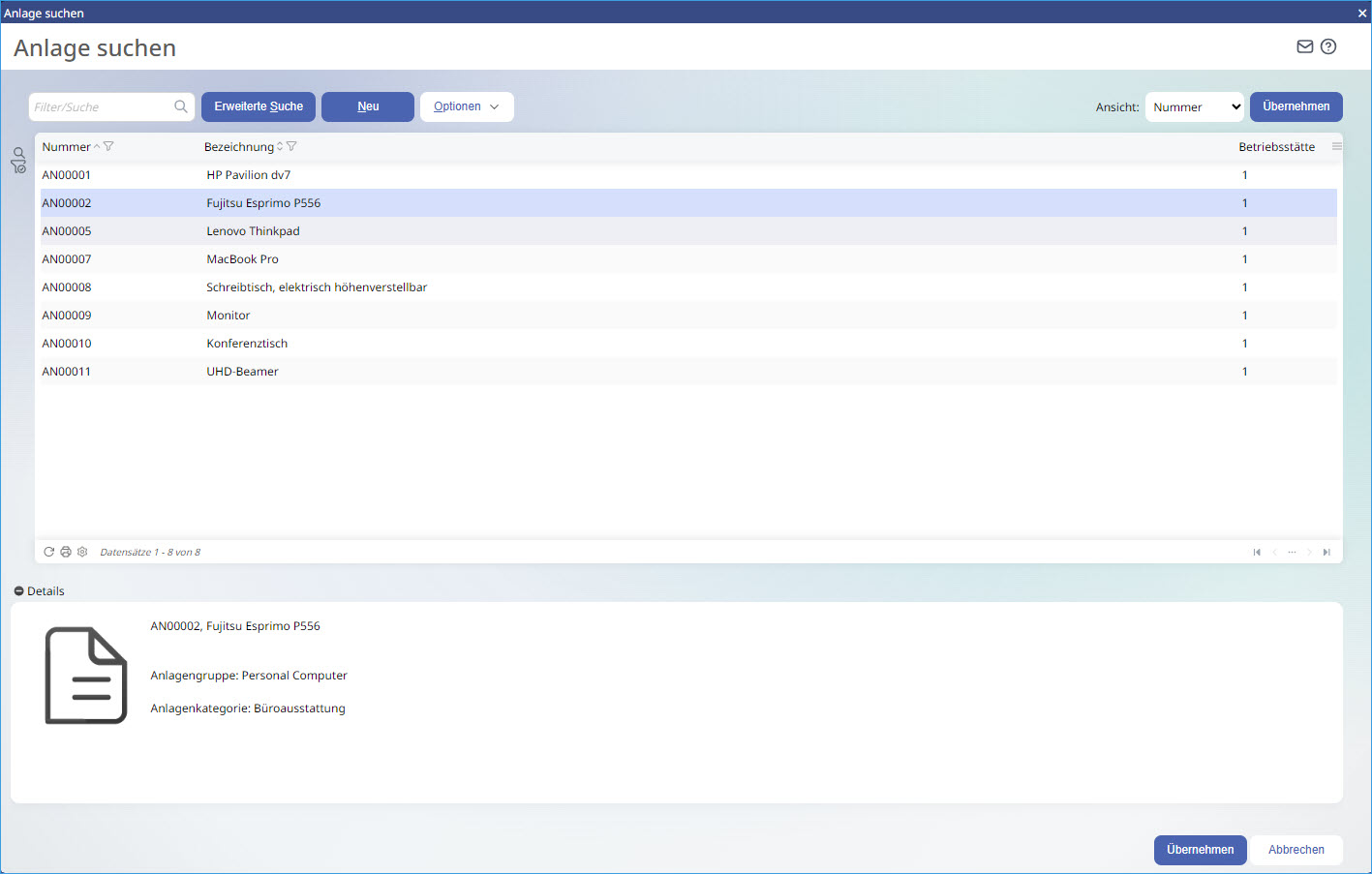
Task: Open the column menu hamburger icon
Action: tap(1336, 147)
